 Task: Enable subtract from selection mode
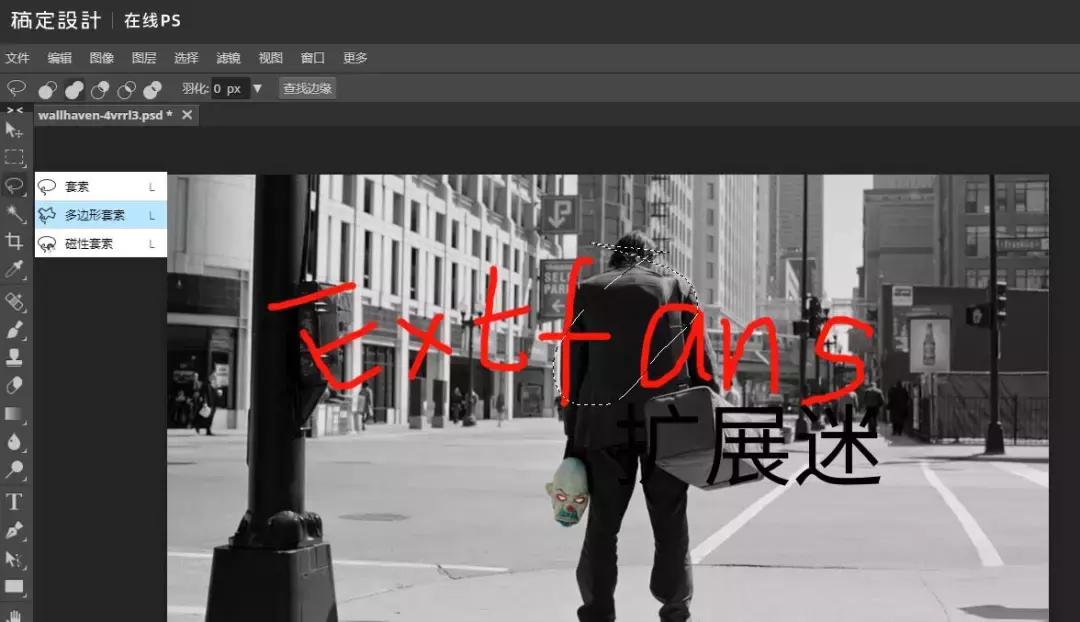point(100,89)
